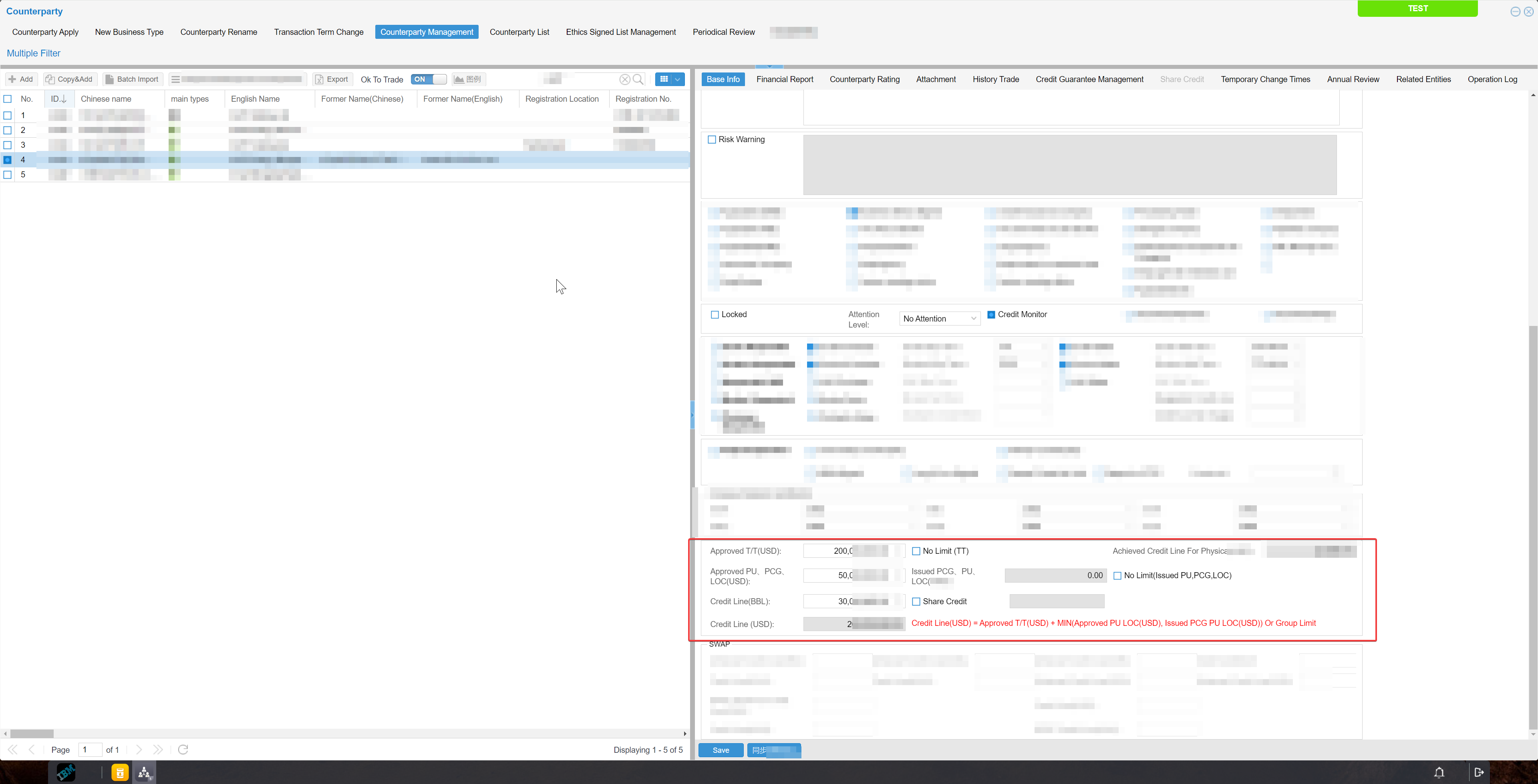Open the Attention Level dropdown

tap(940, 319)
